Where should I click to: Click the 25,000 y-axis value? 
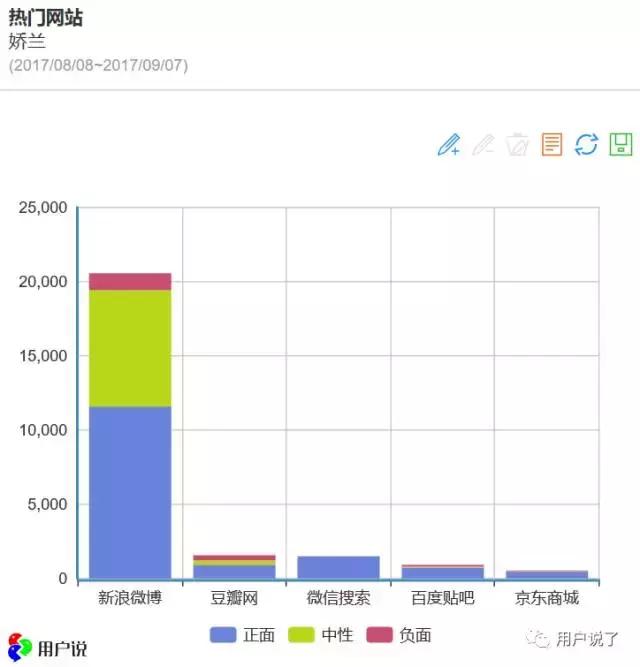43,208
